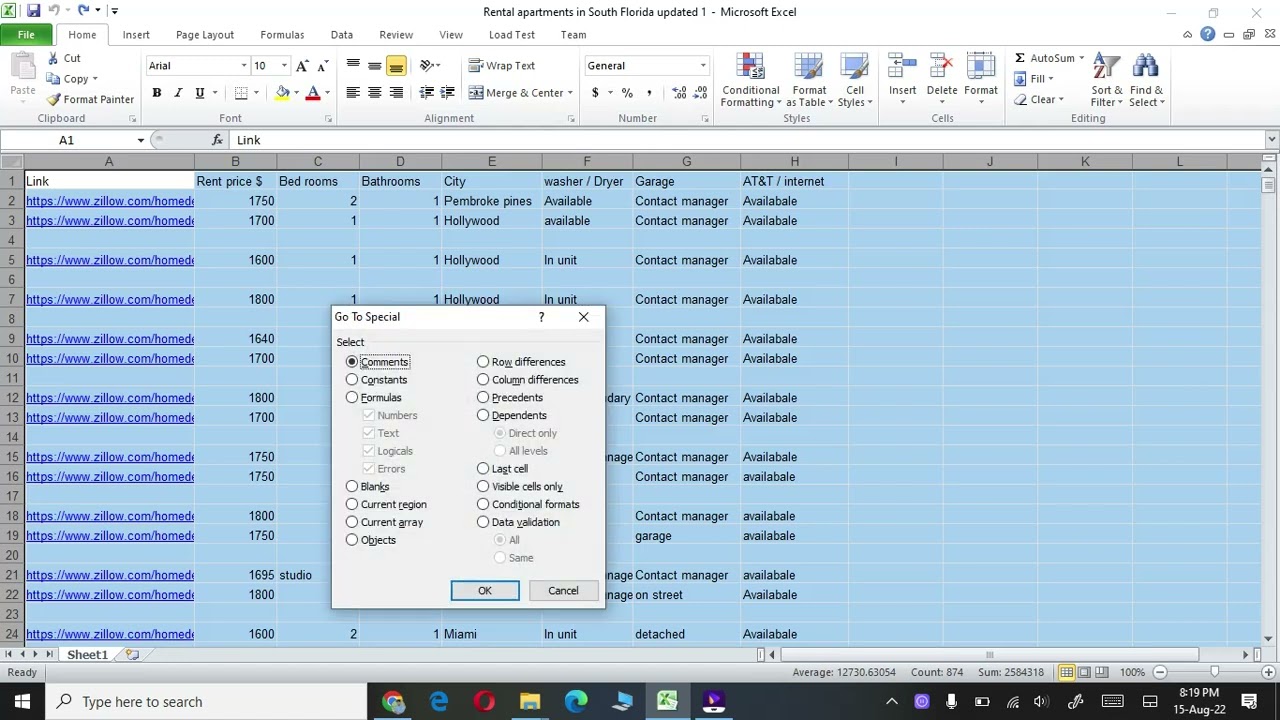Toggle Italic formatting
The height and width of the screenshot is (720, 1280).
(x=178, y=93)
